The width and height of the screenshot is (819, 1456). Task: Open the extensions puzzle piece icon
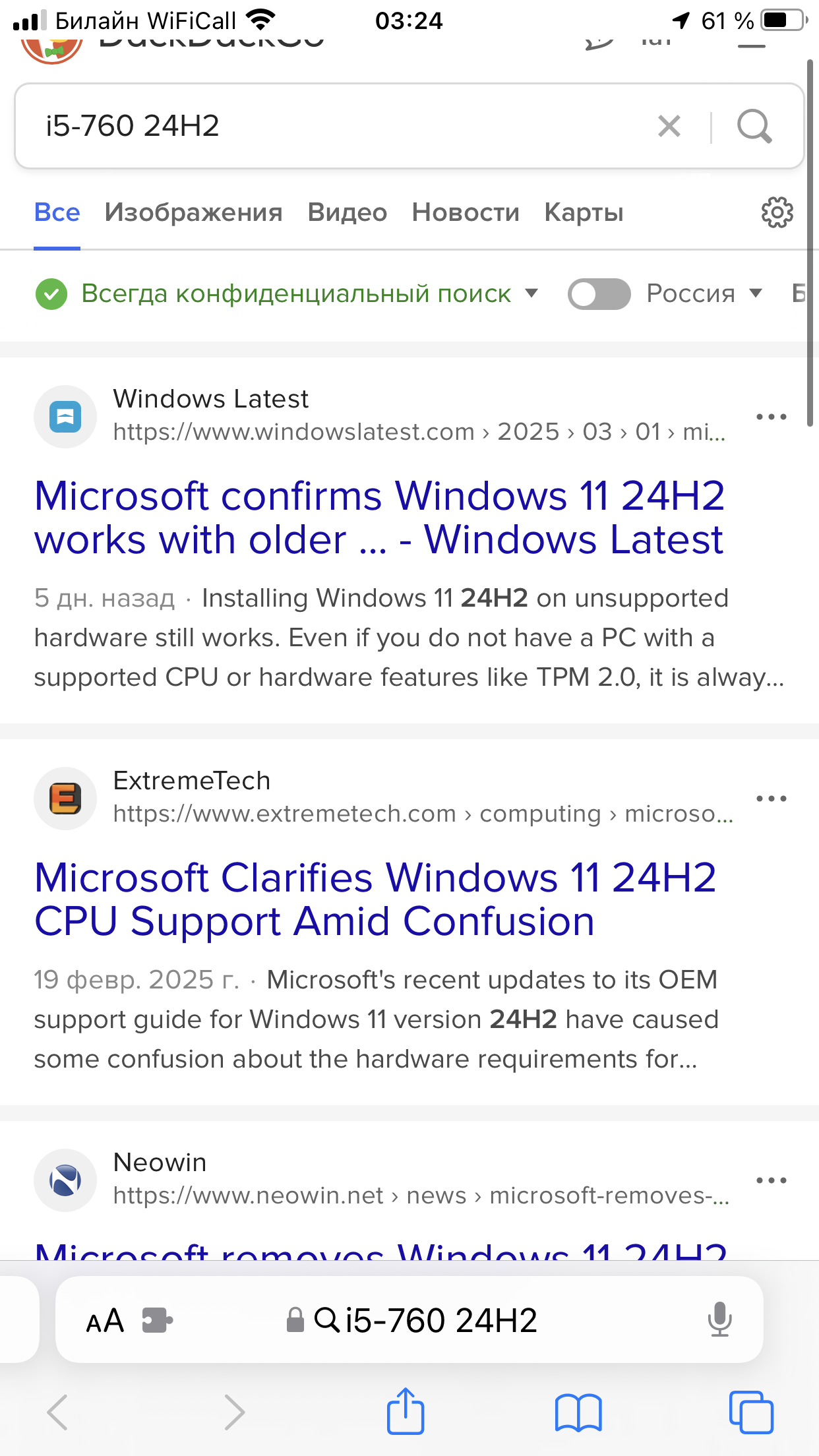[x=158, y=1320]
